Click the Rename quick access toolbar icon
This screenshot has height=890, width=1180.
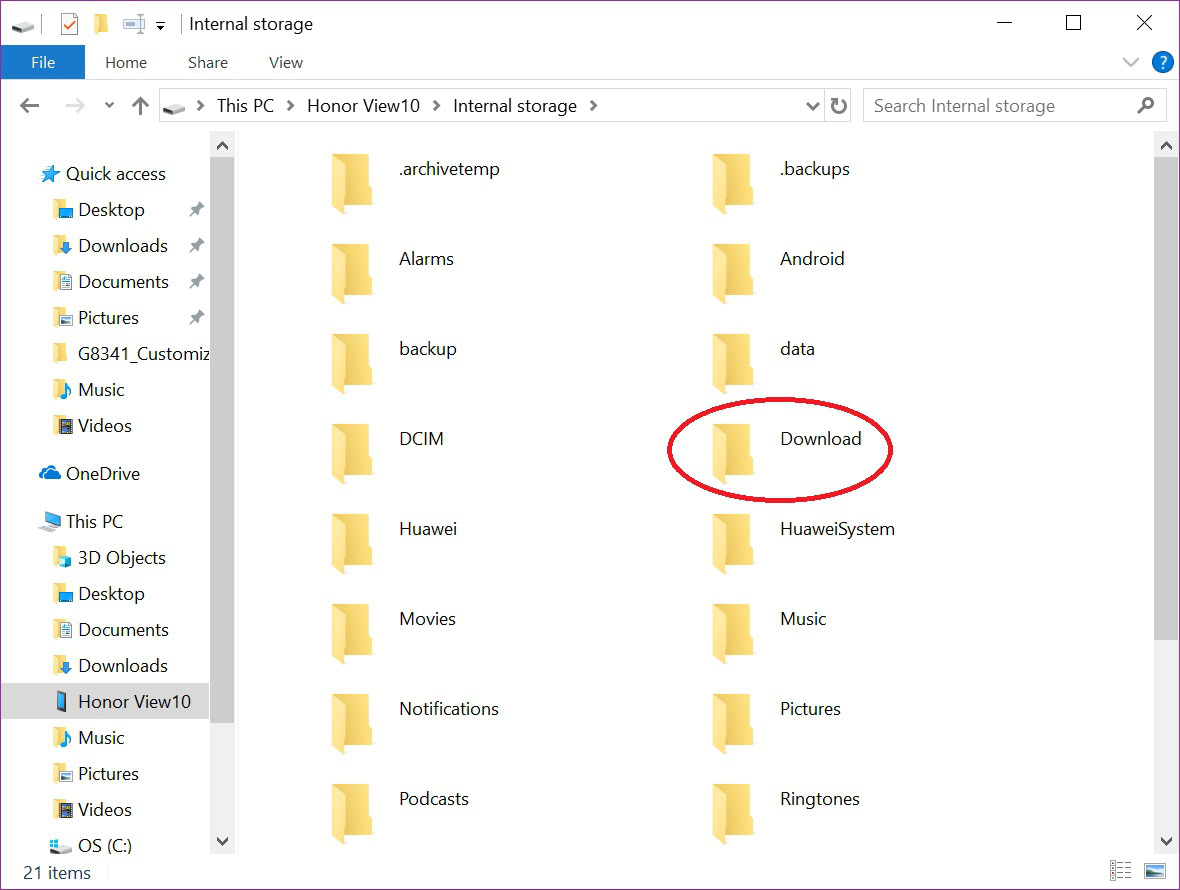[x=134, y=24]
